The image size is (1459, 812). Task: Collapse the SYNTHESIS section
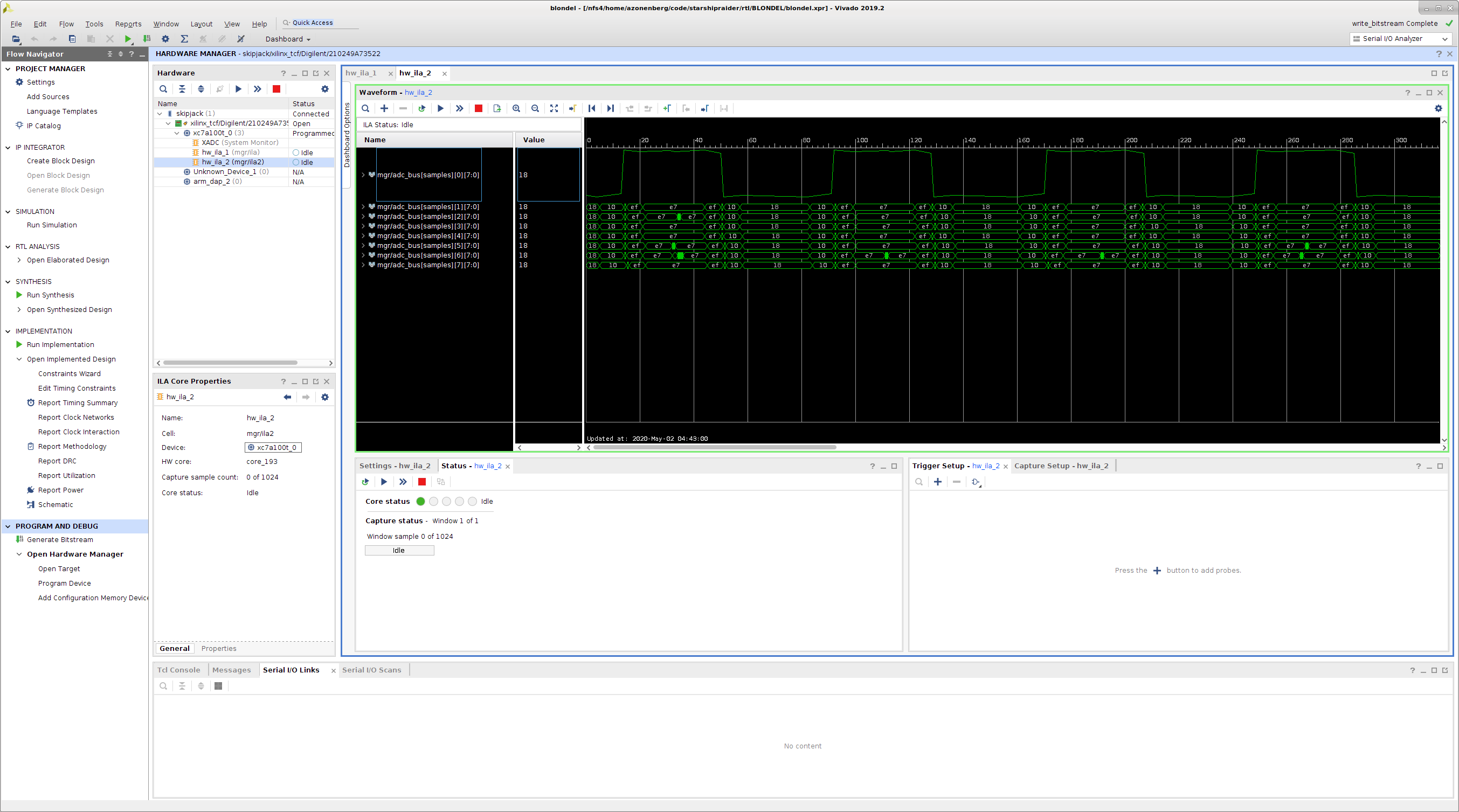tap(8, 281)
